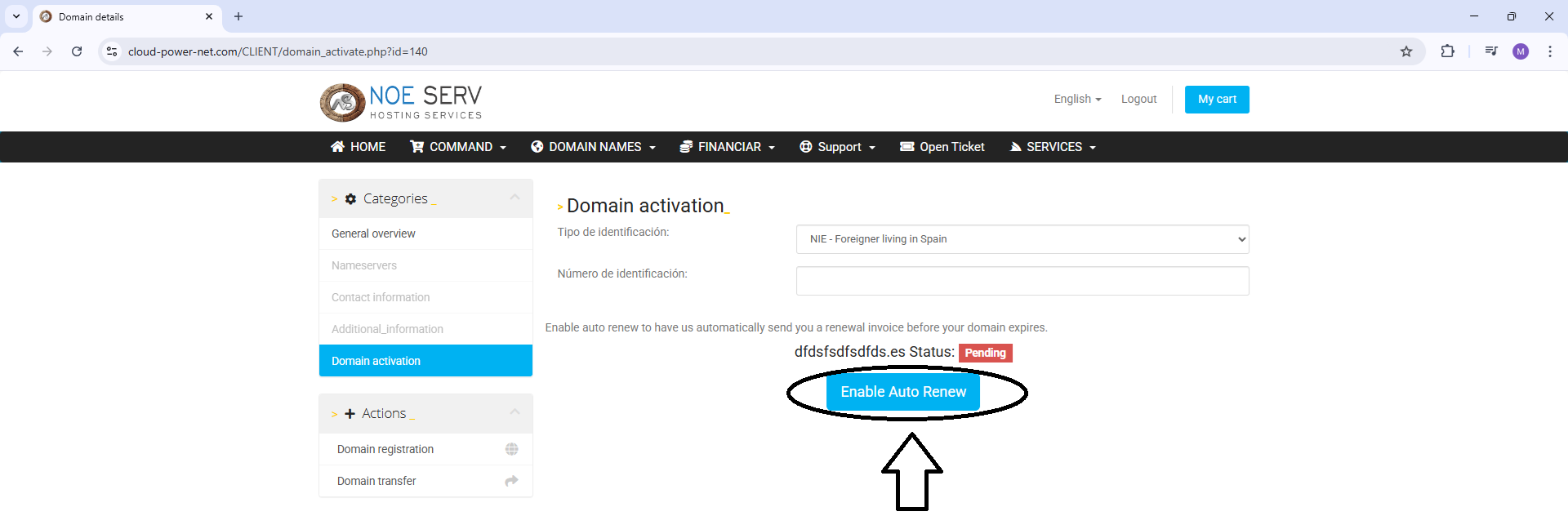Viewport: 1568px width, 516px height.
Task: Click globe icon beside Domain registration
Action: (511, 449)
